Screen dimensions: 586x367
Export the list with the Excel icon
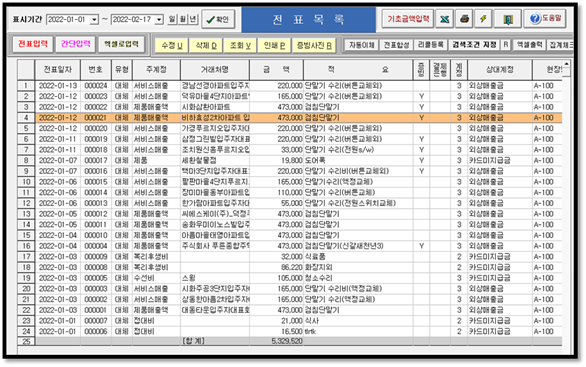pyautogui.click(x=444, y=19)
